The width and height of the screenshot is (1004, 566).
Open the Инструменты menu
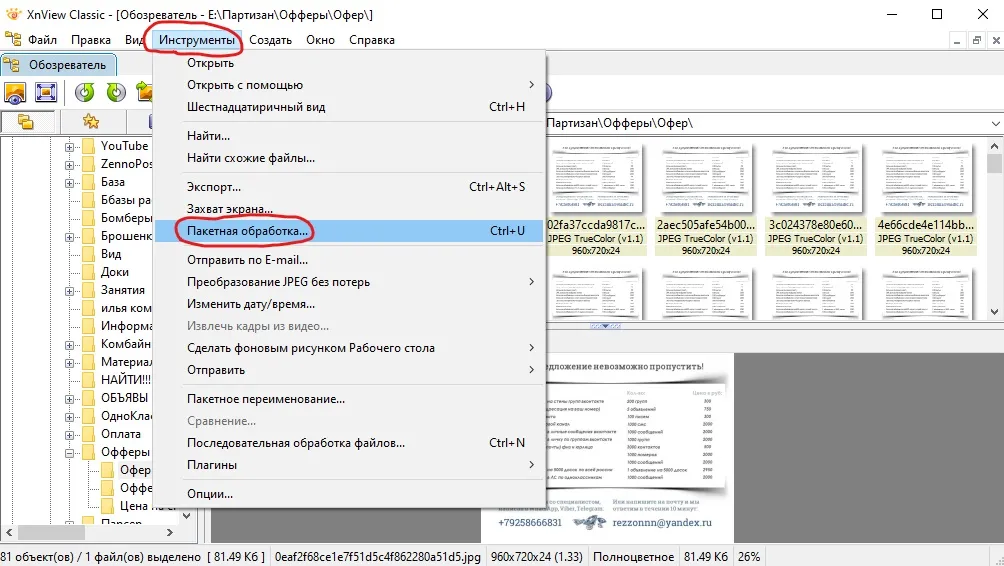[197, 40]
